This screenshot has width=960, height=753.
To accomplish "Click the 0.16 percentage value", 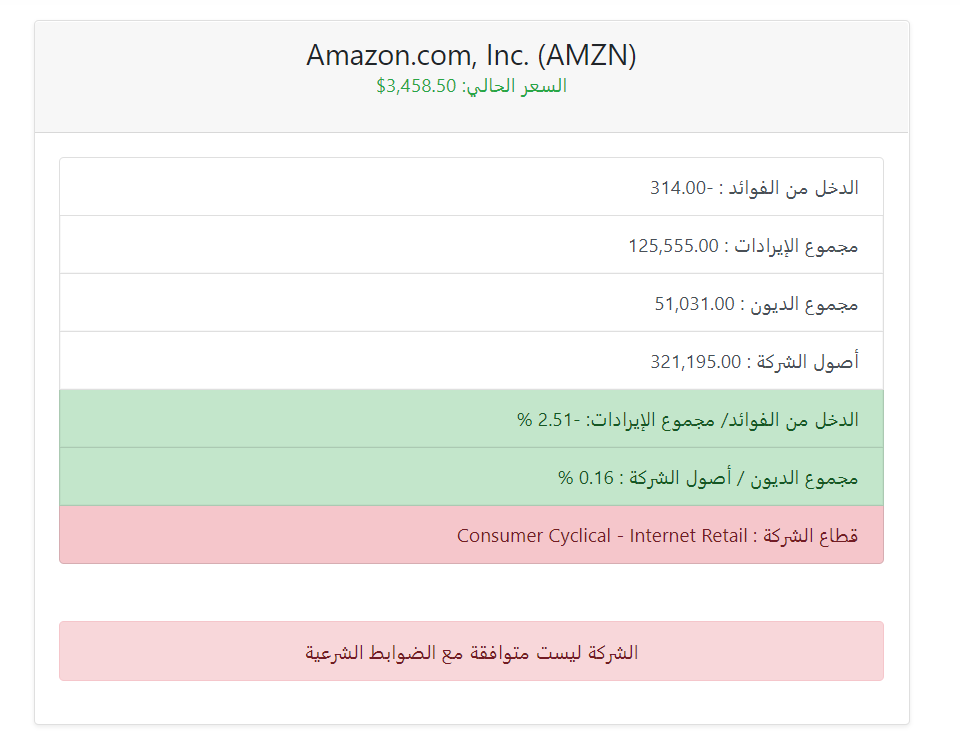I will (596, 478).
